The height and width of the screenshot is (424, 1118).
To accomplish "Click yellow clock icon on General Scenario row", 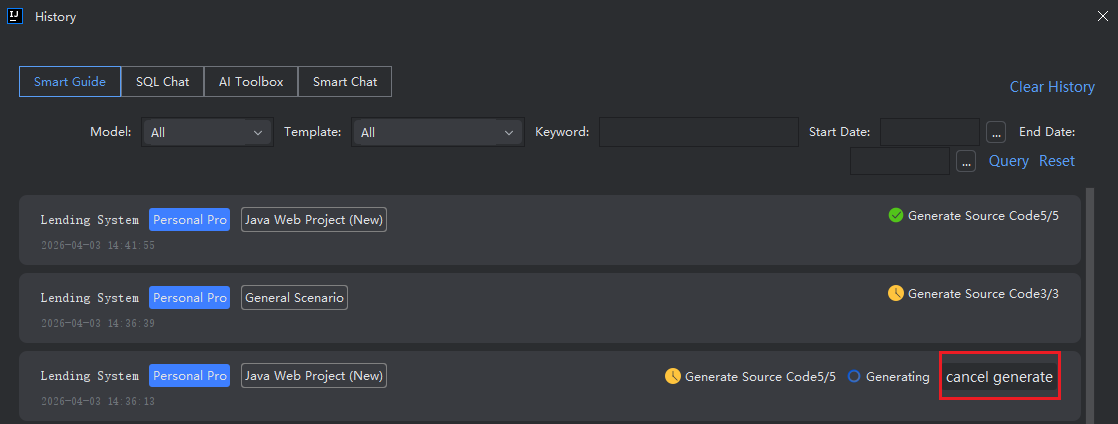I will pyautogui.click(x=896, y=293).
